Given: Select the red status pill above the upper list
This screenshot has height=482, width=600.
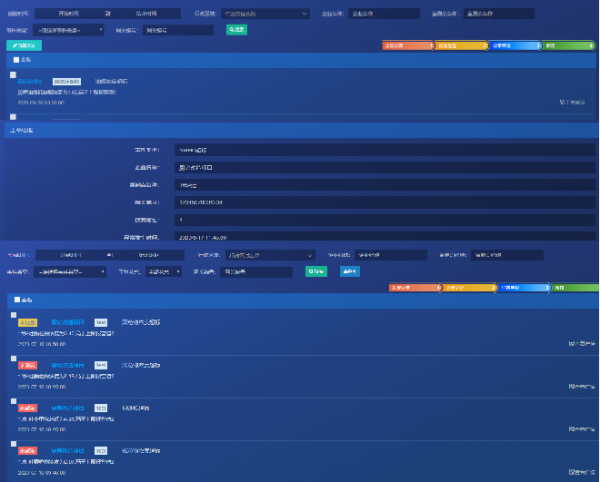Looking at the screenshot, I should click(408, 46).
